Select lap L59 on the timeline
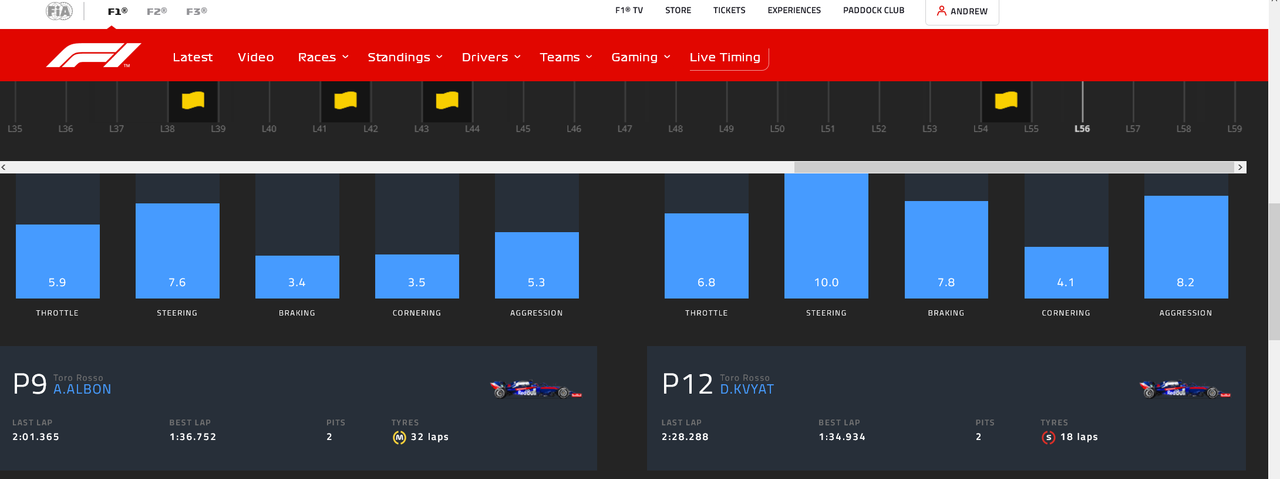 tap(1234, 129)
